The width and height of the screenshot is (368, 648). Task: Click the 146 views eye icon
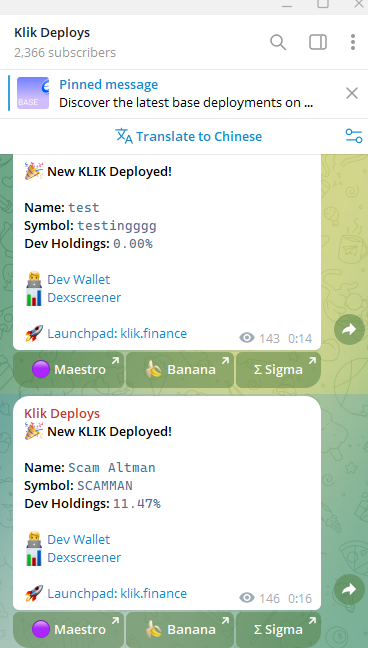(247, 598)
